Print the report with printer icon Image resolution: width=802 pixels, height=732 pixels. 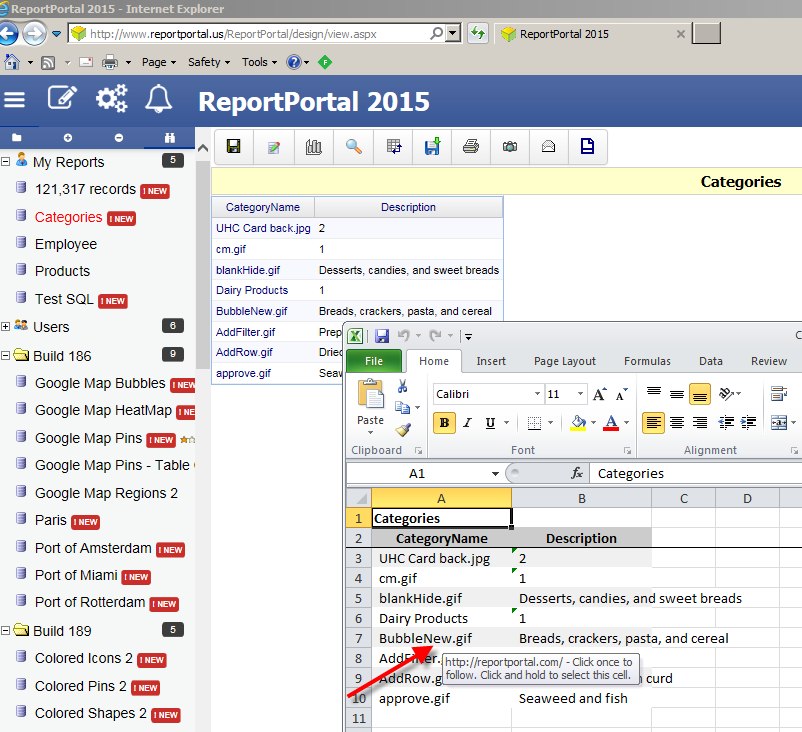pos(471,147)
